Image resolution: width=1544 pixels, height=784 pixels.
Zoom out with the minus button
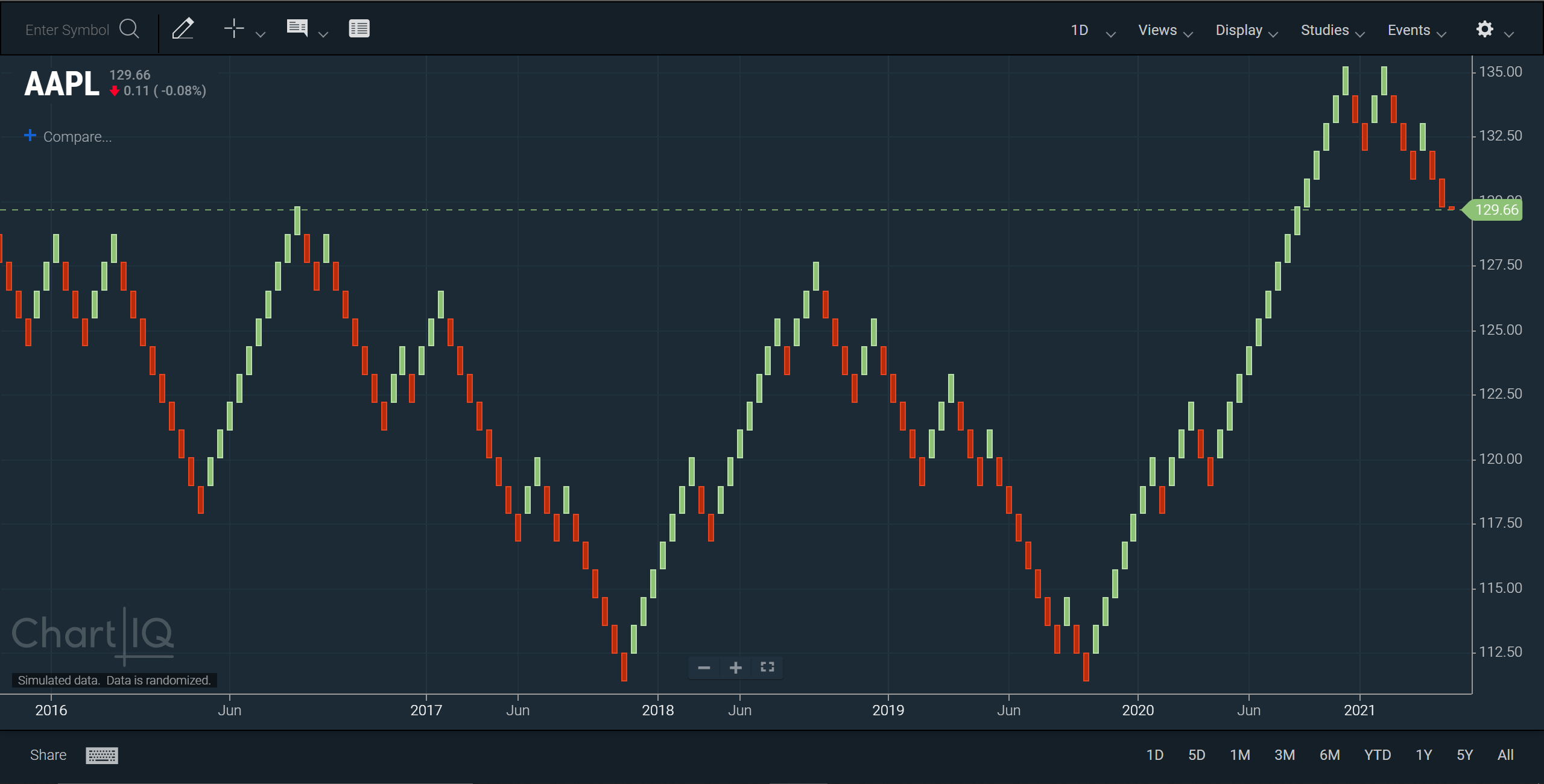tap(704, 668)
